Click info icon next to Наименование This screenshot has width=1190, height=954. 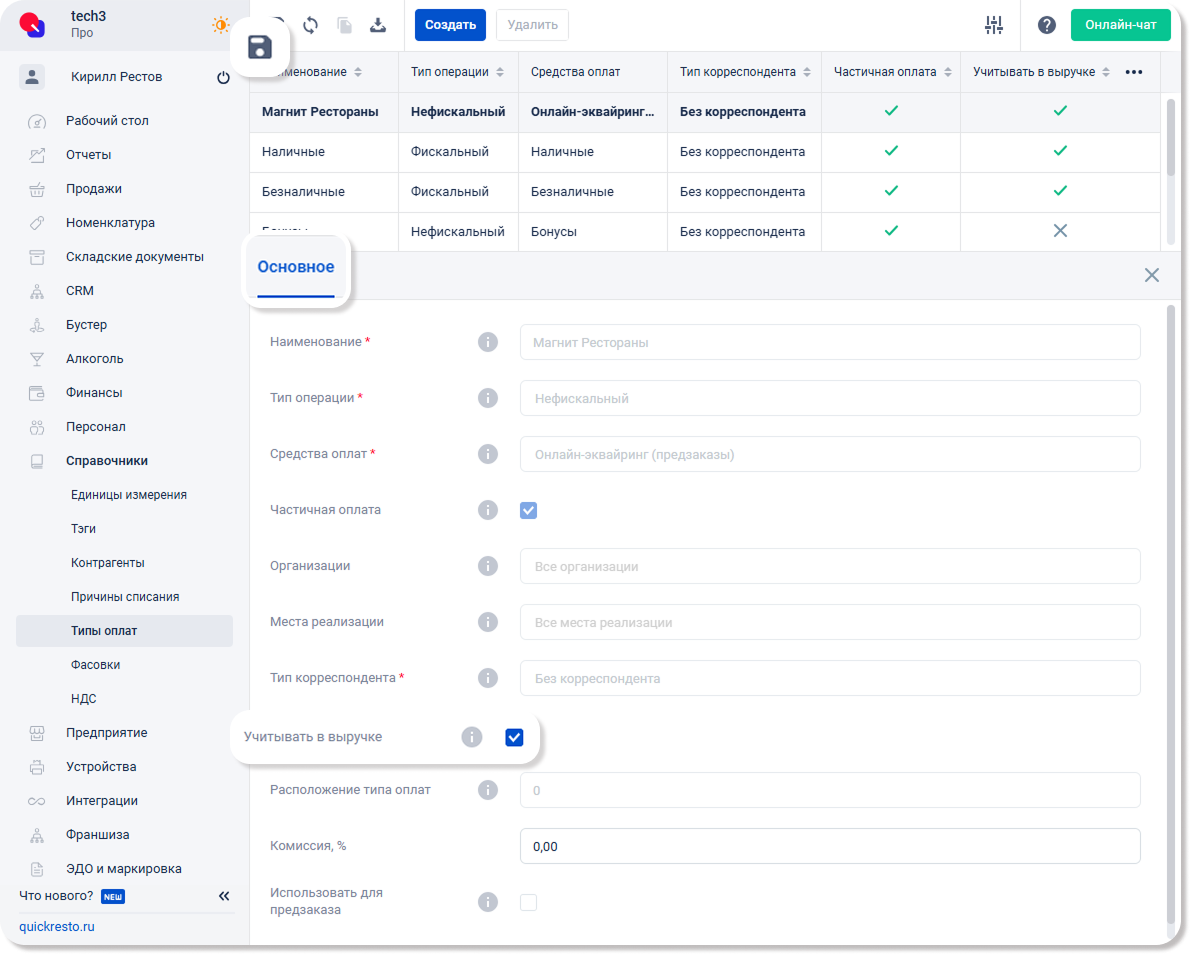click(487, 342)
